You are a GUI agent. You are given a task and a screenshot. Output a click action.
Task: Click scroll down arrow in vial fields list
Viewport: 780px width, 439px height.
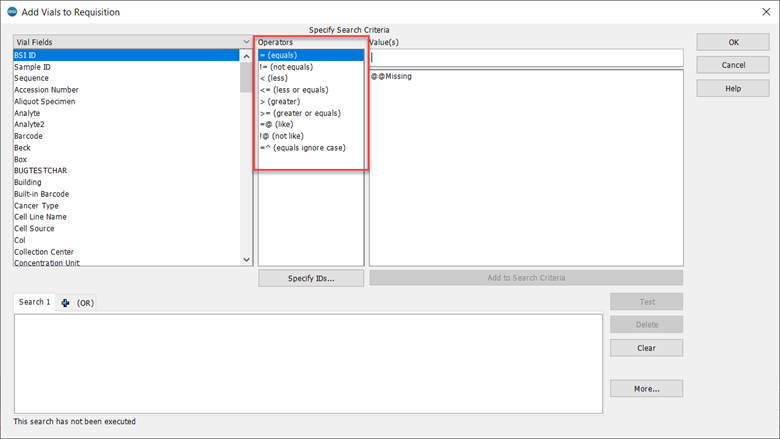pyautogui.click(x=246, y=260)
